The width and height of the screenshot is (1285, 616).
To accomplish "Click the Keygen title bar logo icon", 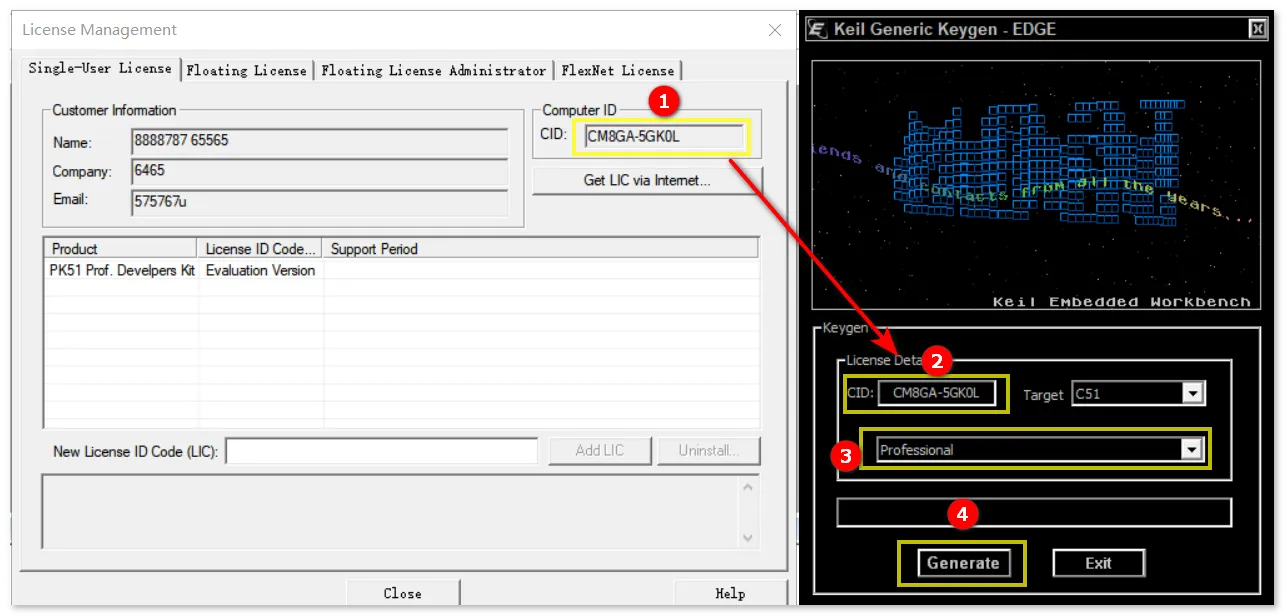I will tap(817, 29).
